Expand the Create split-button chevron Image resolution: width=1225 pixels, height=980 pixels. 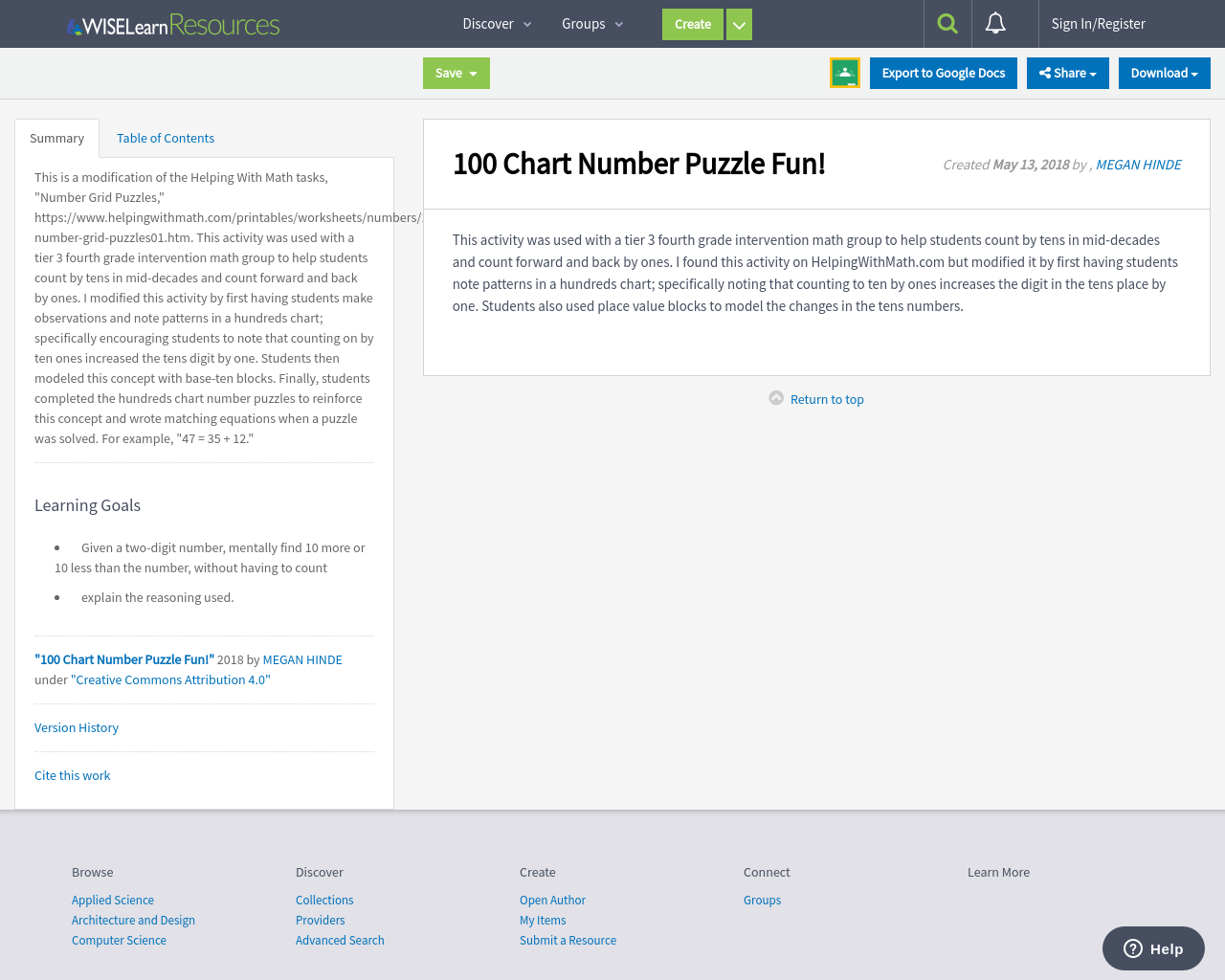click(739, 24)
